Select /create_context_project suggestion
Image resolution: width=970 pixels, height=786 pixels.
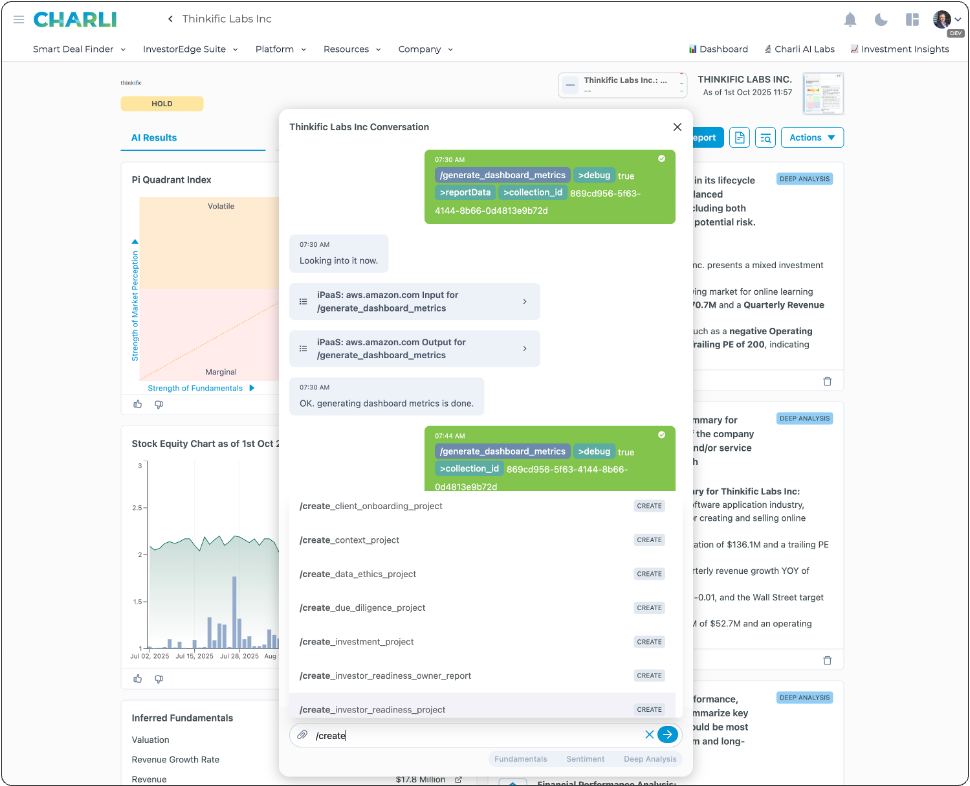[482, 540]
